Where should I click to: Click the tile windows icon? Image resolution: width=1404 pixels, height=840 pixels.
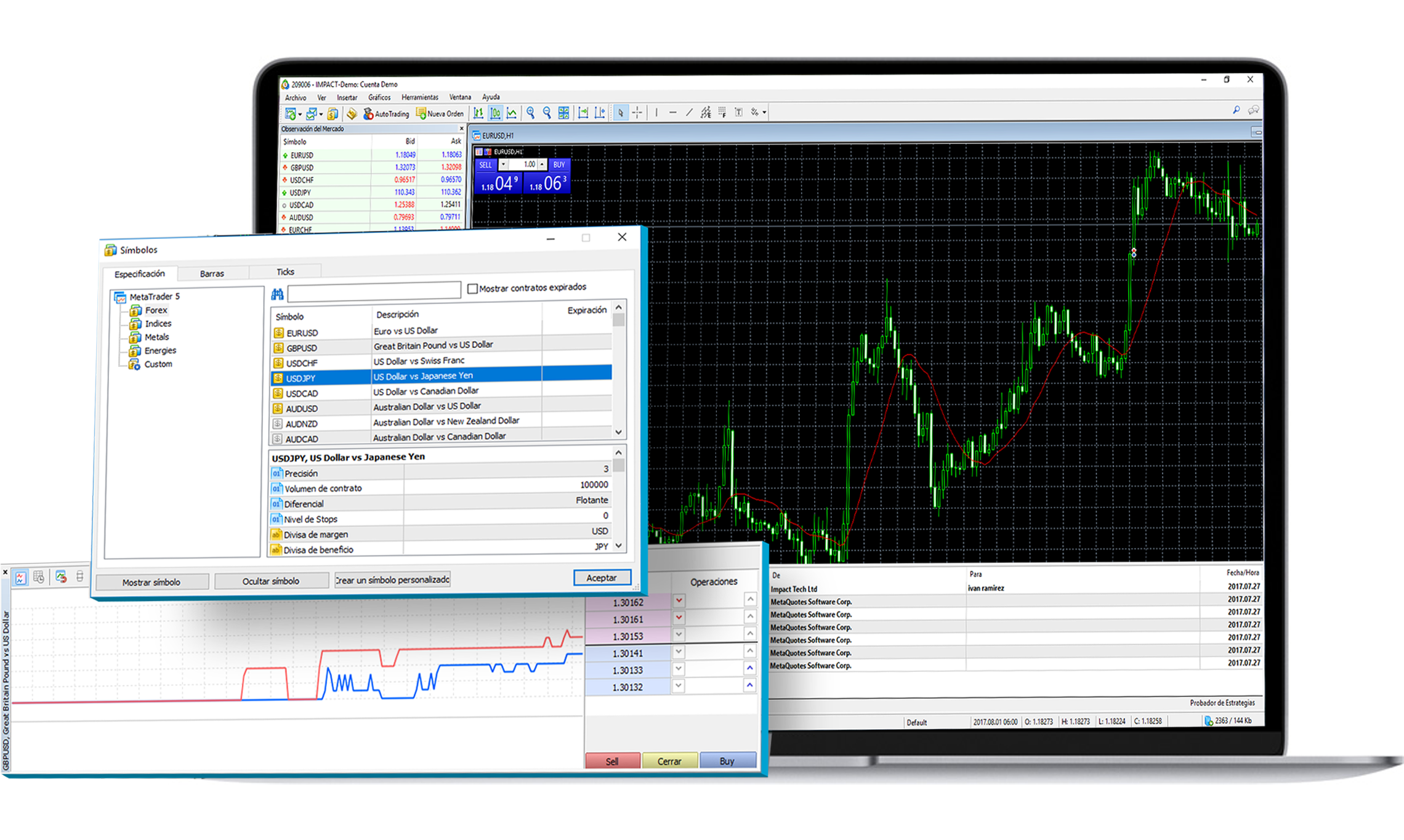pos(563,113)
